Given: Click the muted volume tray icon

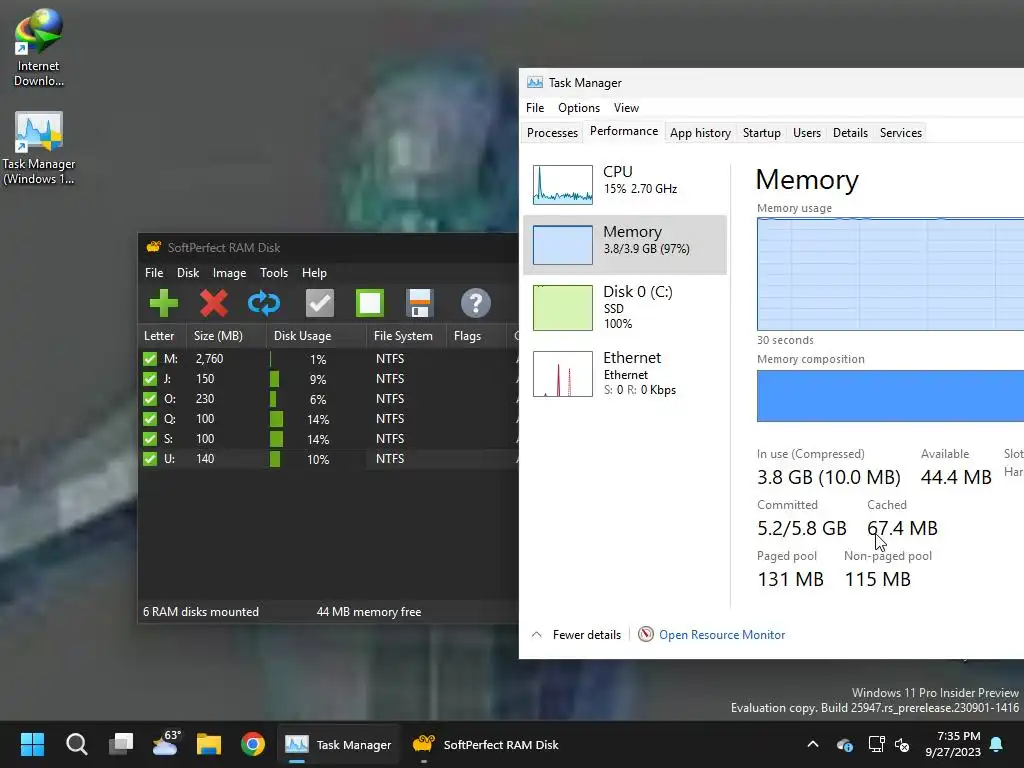Looking at the screenshot, I should (903, 744).
